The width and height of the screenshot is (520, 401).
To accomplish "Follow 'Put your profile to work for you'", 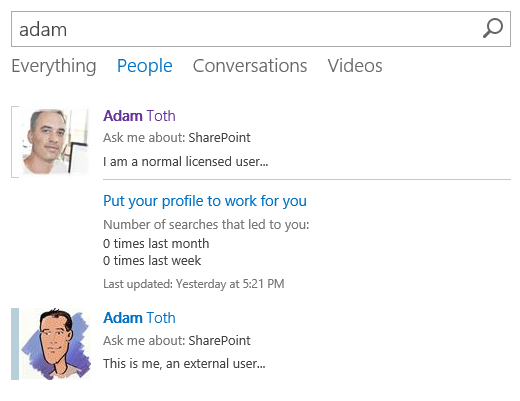I will pos(205,201).
